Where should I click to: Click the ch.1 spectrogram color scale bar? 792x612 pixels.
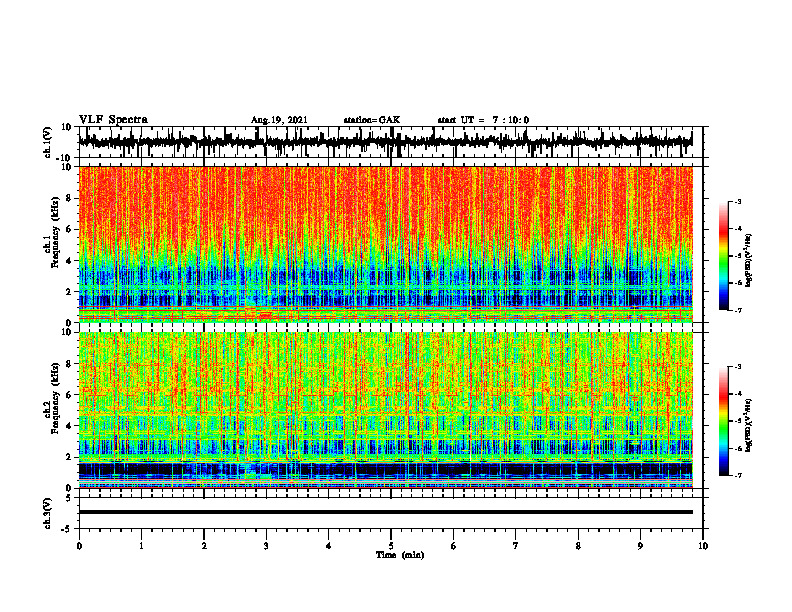[x=723, y=256]
